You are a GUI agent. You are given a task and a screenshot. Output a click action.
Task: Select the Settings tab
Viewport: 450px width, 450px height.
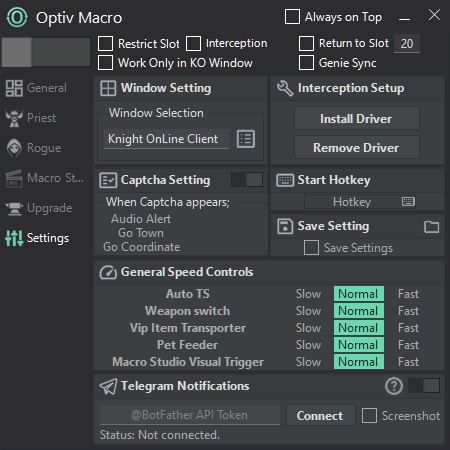tap(37, 238)
